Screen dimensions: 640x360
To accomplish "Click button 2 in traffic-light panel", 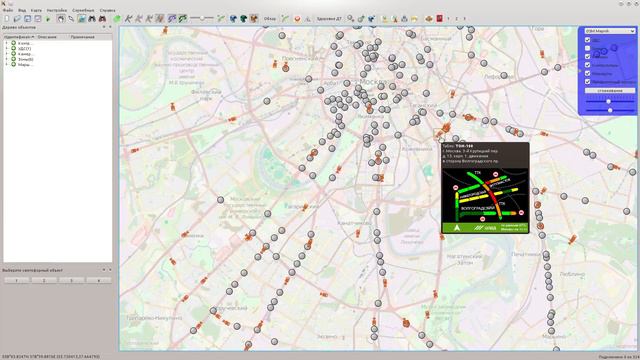I will (x=44, y=280).
